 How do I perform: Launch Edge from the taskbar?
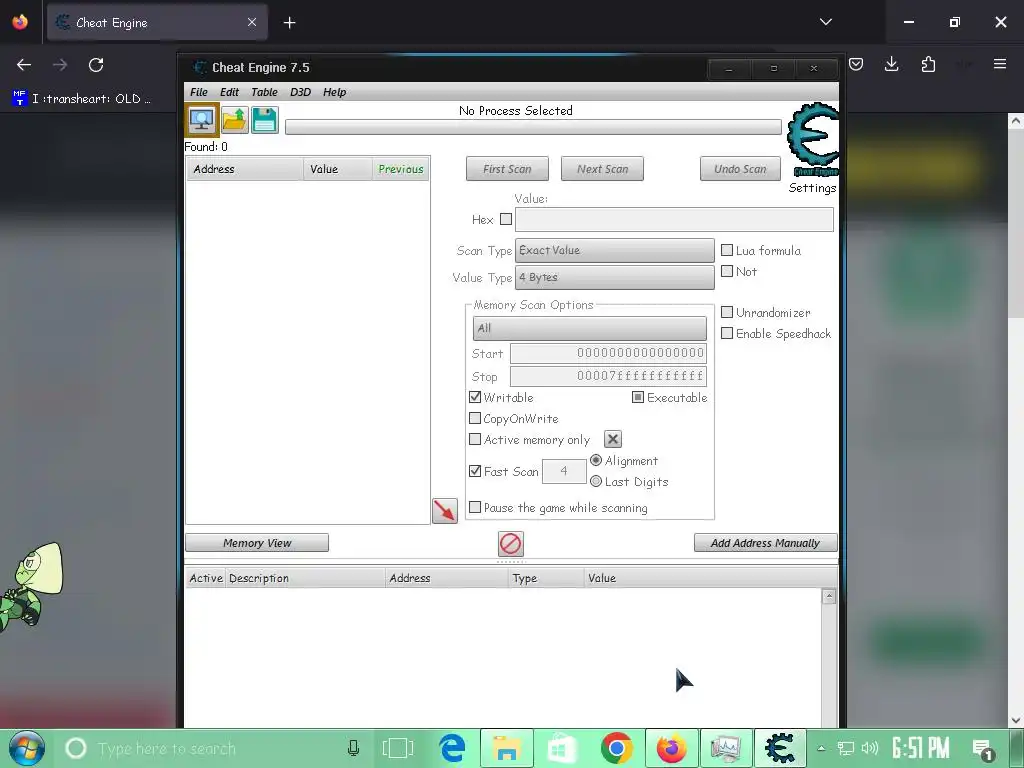pyautogui.click(x=453, y=748)
